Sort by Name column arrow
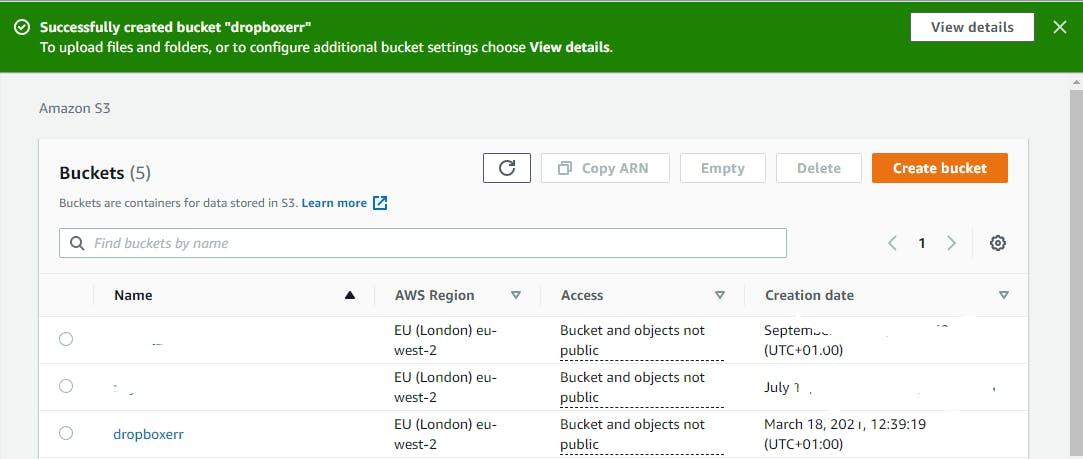This screenshot has width=1083, height=459. [350, 295]
